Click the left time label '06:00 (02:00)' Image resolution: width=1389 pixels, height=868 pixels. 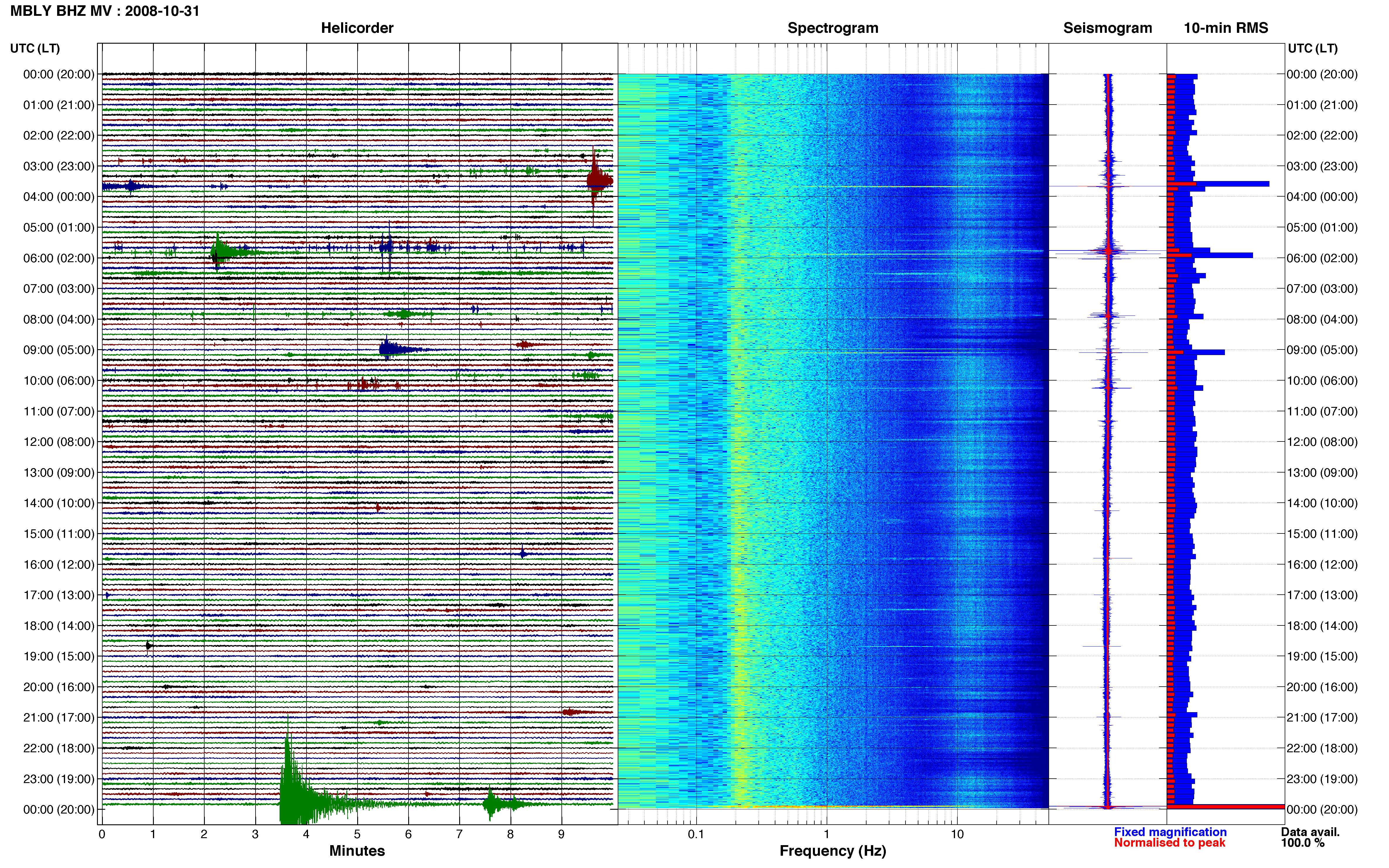click(x=59, y=258)
